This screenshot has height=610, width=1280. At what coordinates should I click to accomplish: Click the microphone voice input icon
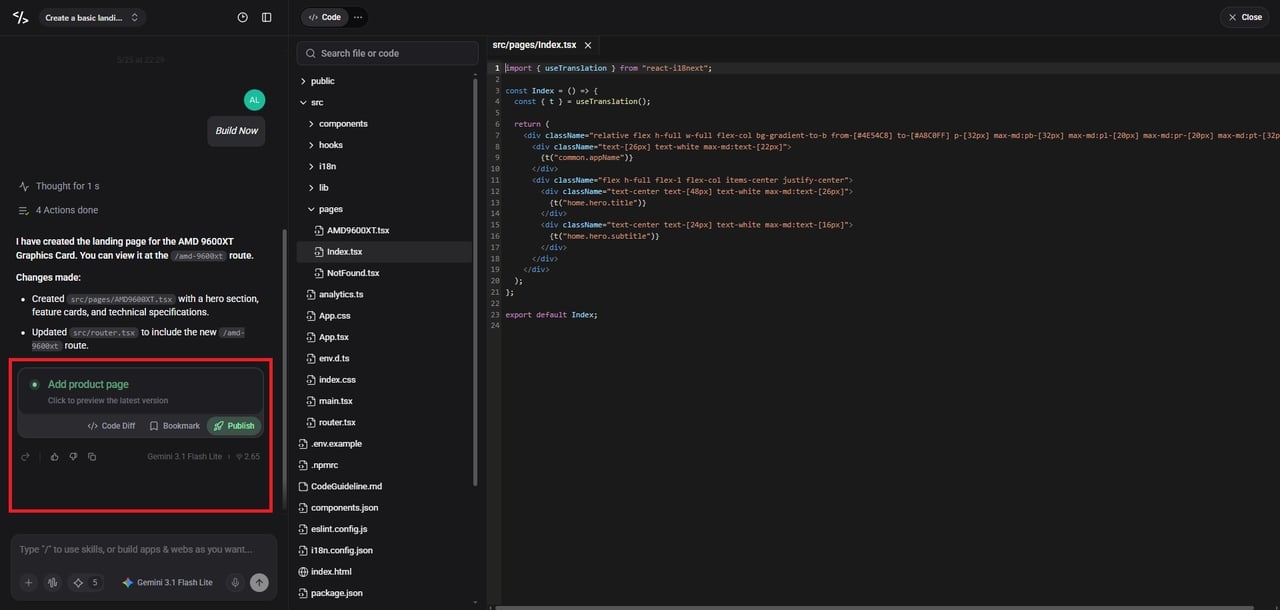click(235, 582)
